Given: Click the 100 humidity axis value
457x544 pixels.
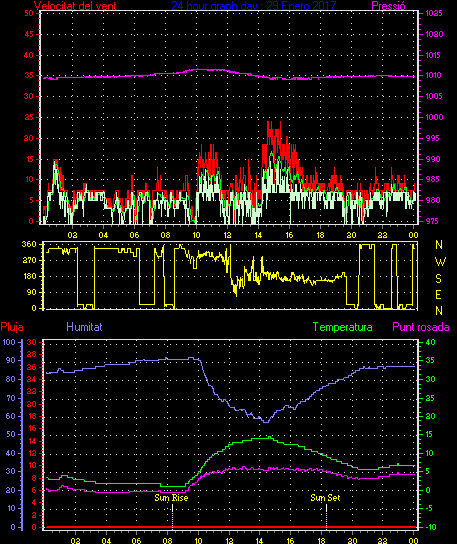Looking at the screenshot, I should 9,342.
